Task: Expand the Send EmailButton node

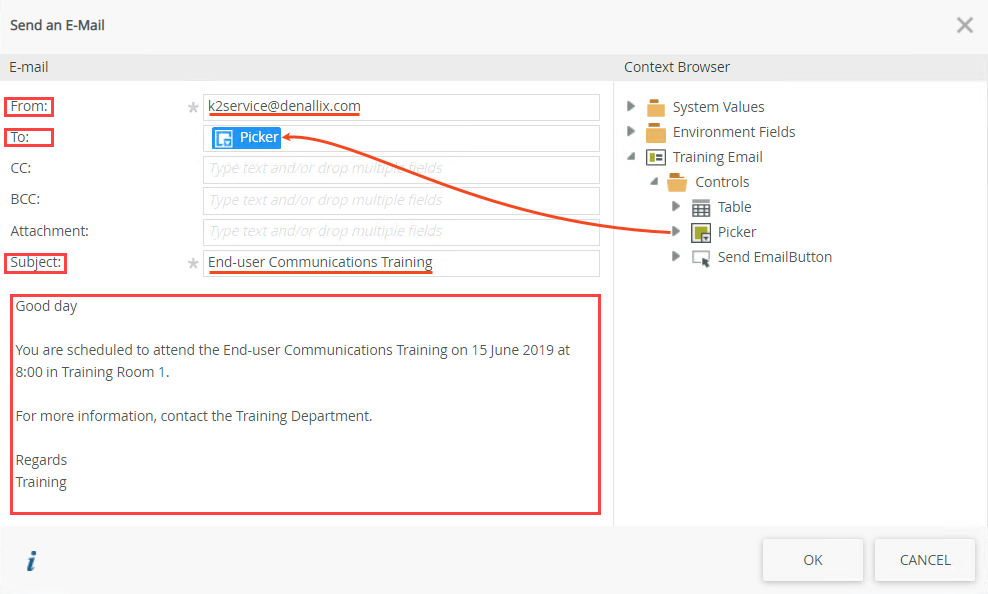Action: pyautogui.click(x=676, y=257)
